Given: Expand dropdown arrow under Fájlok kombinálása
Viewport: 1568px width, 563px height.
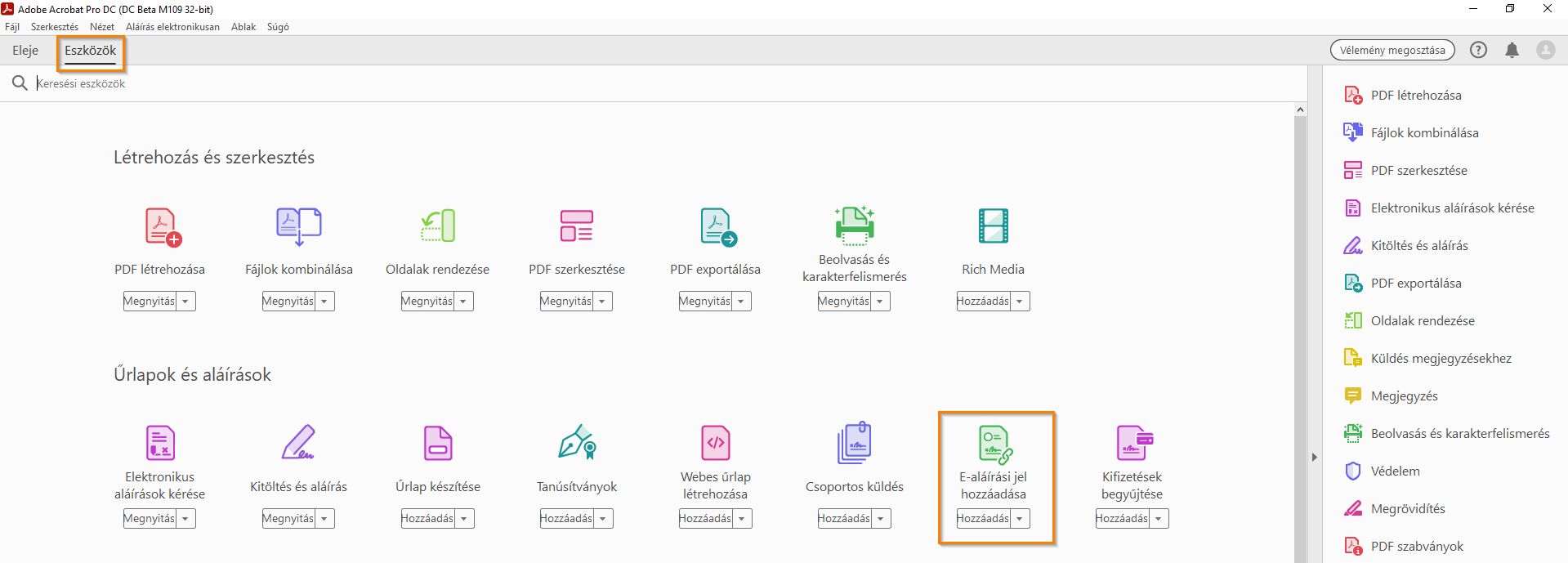Looking at the screenshot, I should coord(324,302).
